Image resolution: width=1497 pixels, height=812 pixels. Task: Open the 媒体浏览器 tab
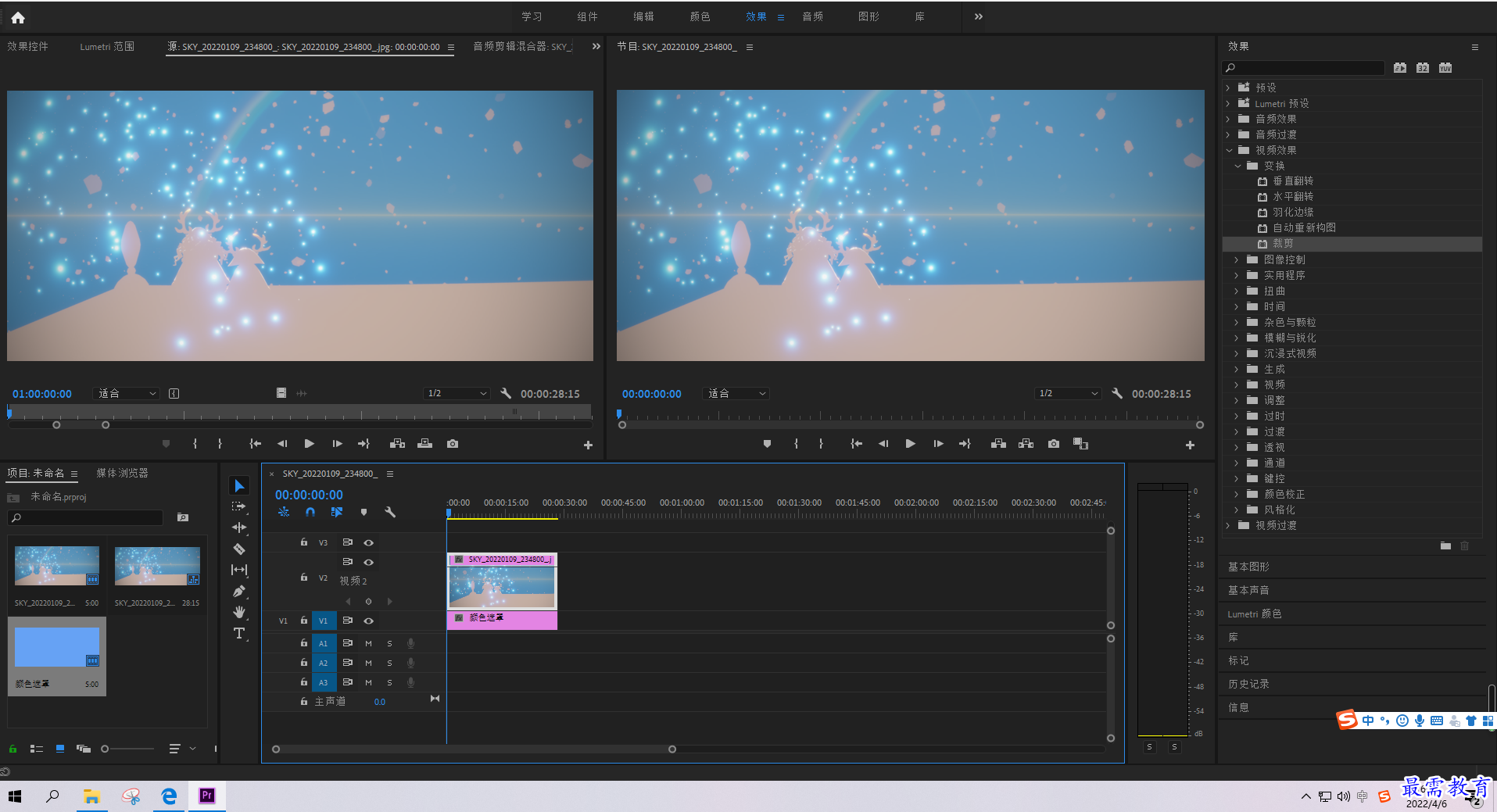point(122,473)
